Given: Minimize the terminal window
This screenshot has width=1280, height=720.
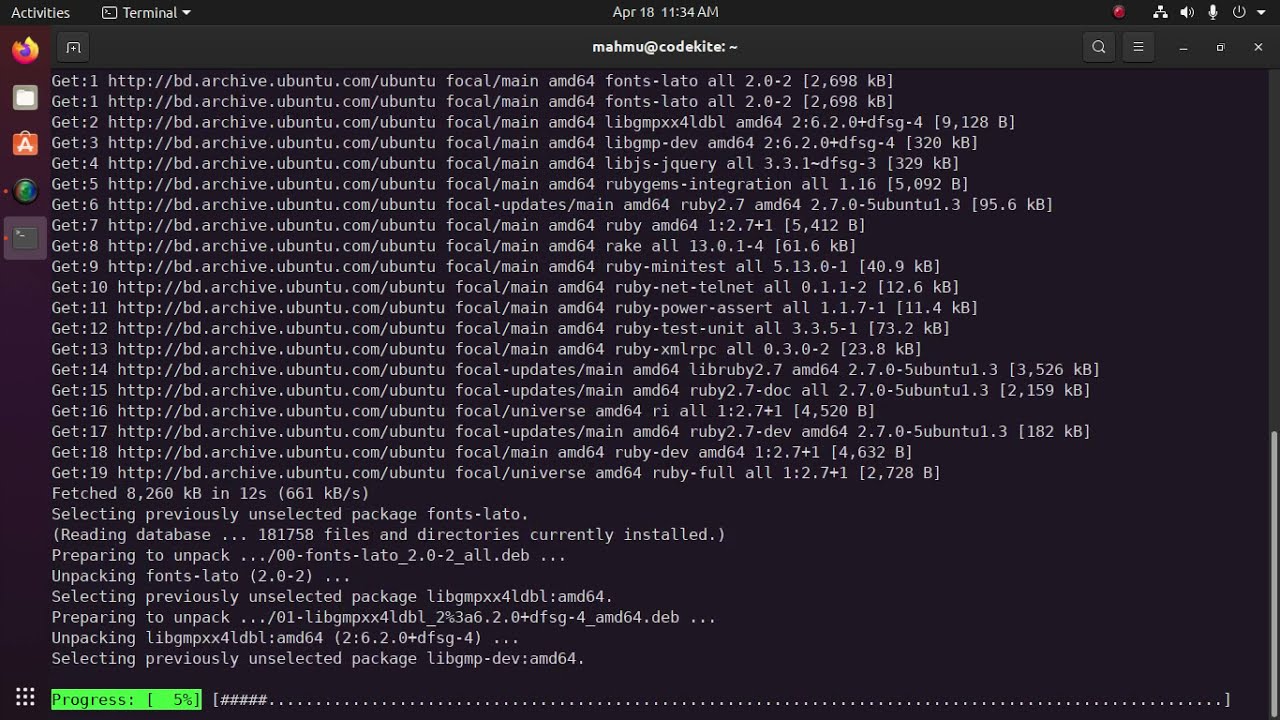Looking at the screenshot, I should point(1183,47).
